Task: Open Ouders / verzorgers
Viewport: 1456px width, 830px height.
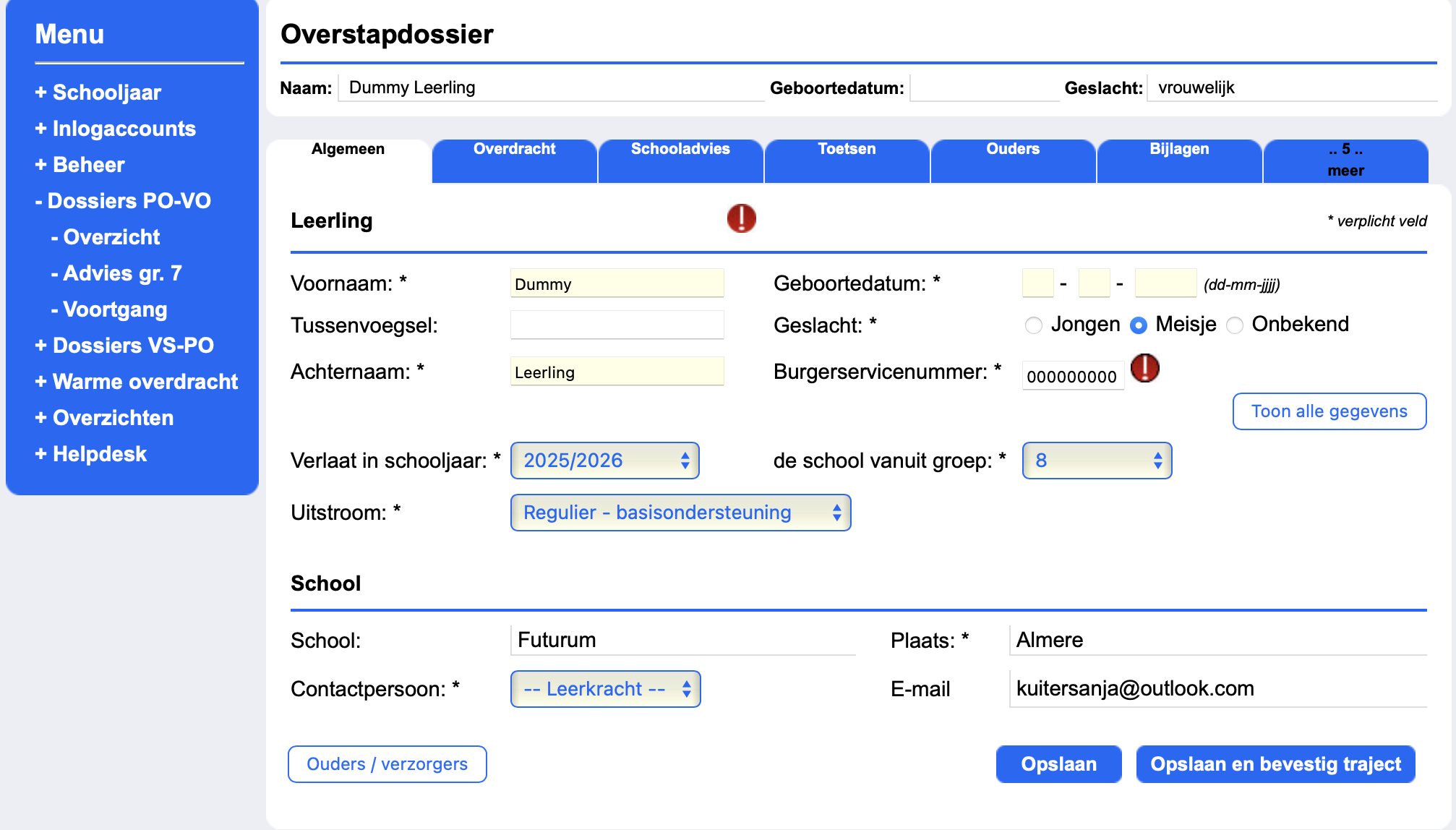Action: point(387,764)
